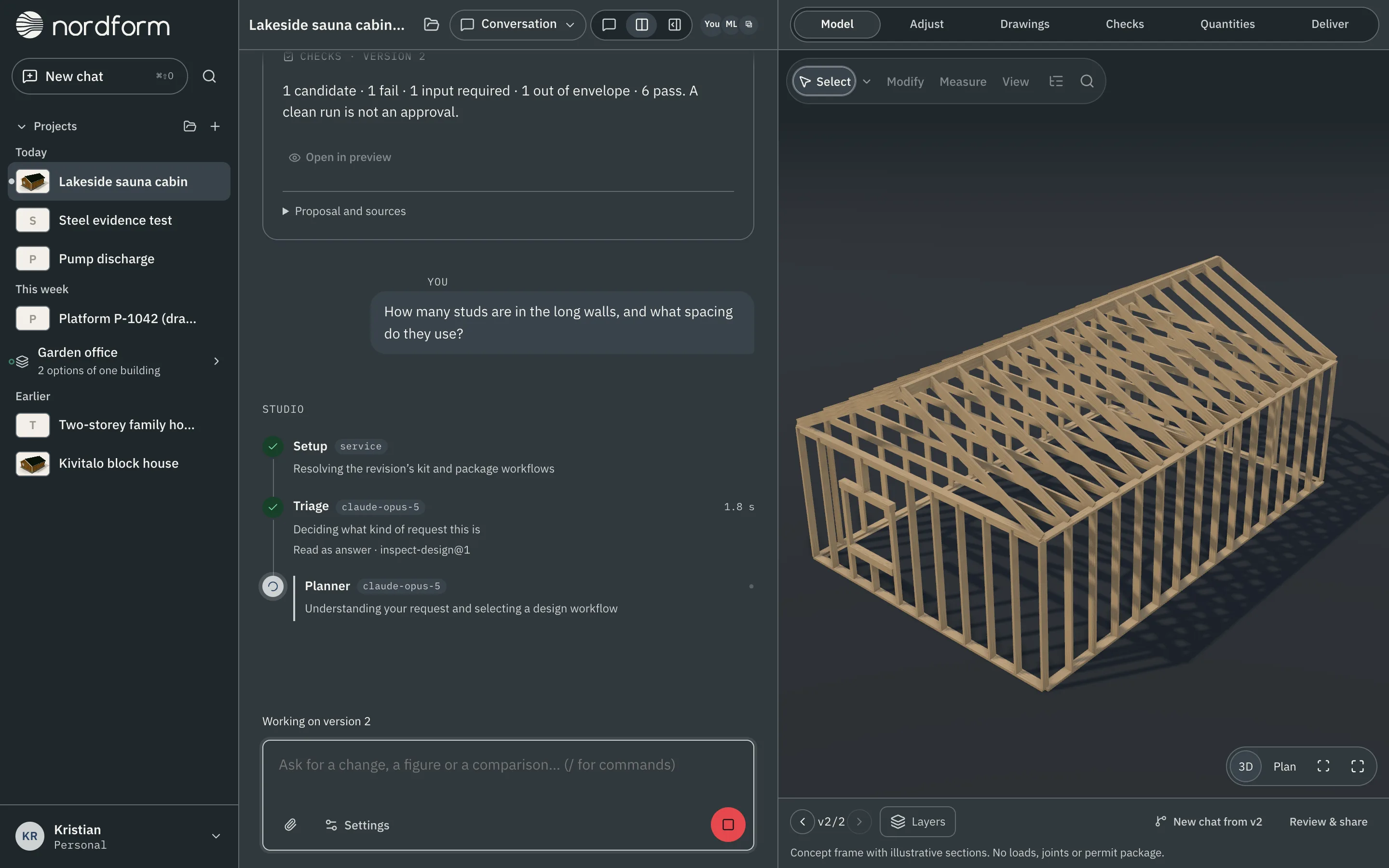Image resolution: width=1389 pixels, height=868 pixels.
Task: Click the Garden office layers icon
Action: (22, 361)
